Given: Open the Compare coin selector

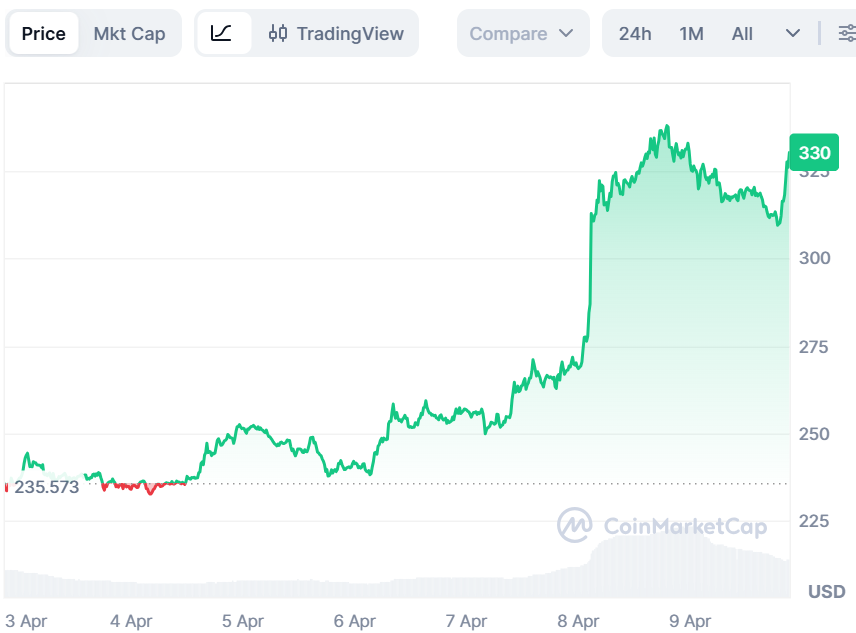Looking at the screenshot, I should pyautogui.click(x=522, y=33).
